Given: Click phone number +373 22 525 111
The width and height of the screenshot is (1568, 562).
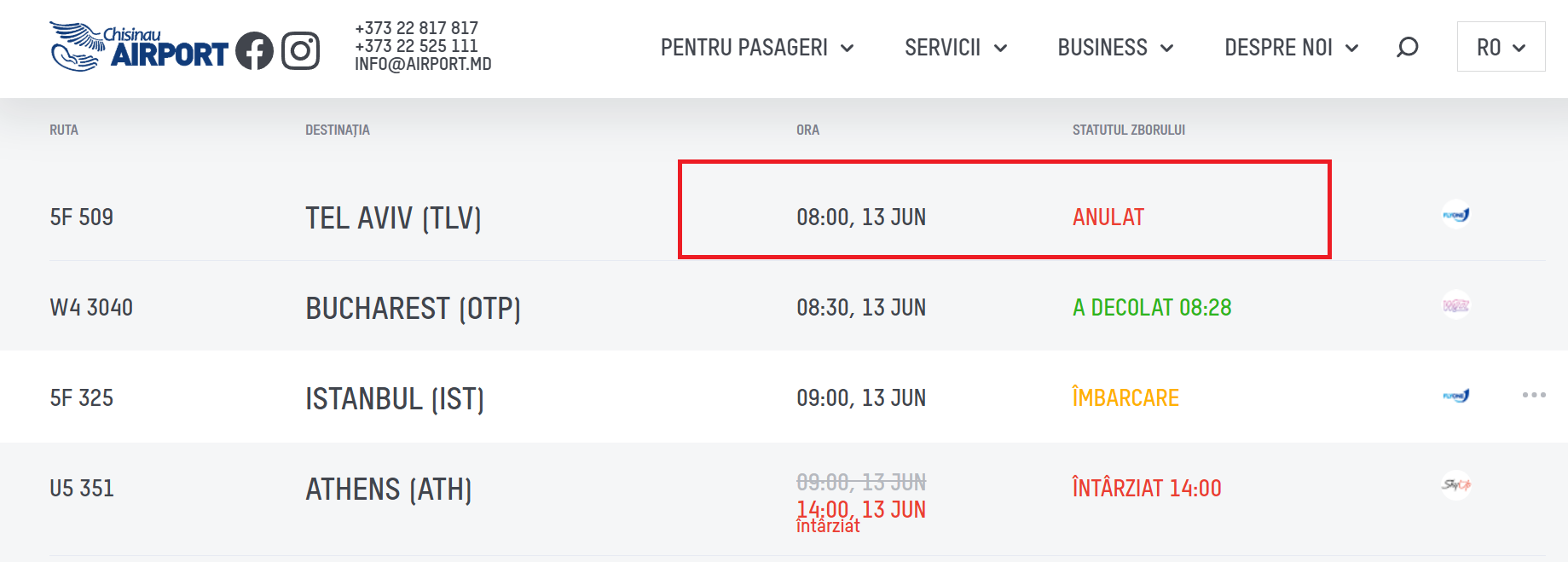Looking at the screenshot, I should 416,46.
